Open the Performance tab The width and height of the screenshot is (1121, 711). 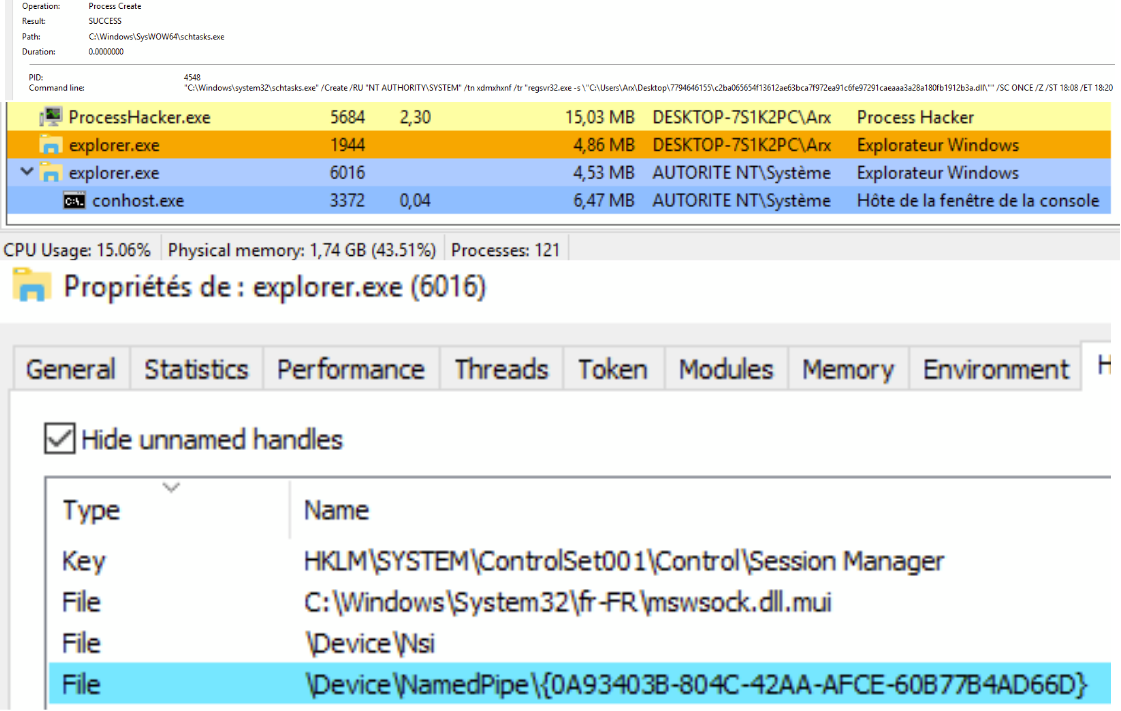(x=351, y=369)
